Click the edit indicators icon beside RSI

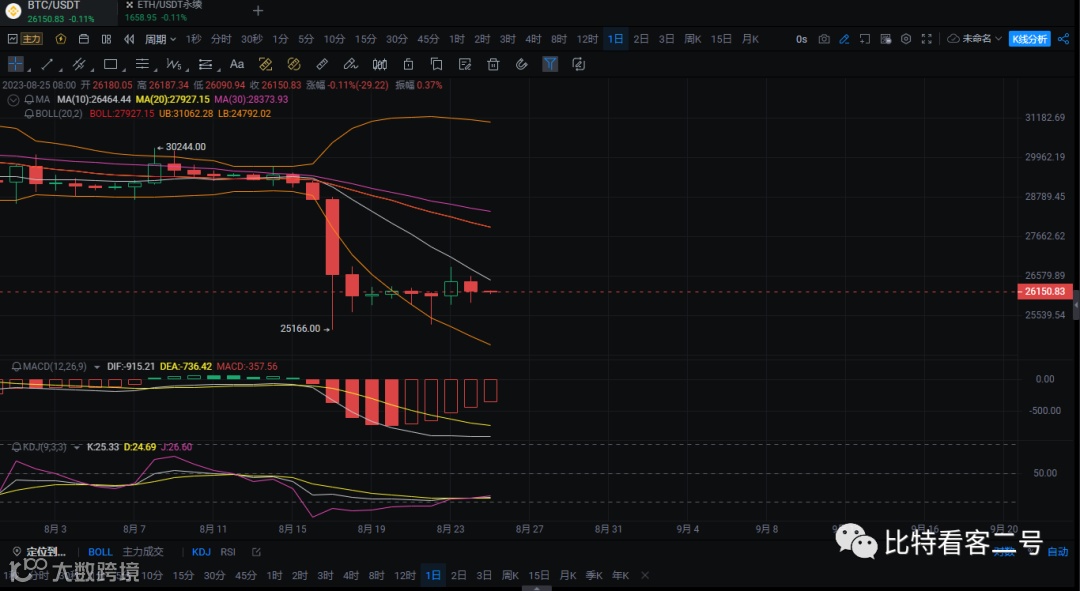257,552
